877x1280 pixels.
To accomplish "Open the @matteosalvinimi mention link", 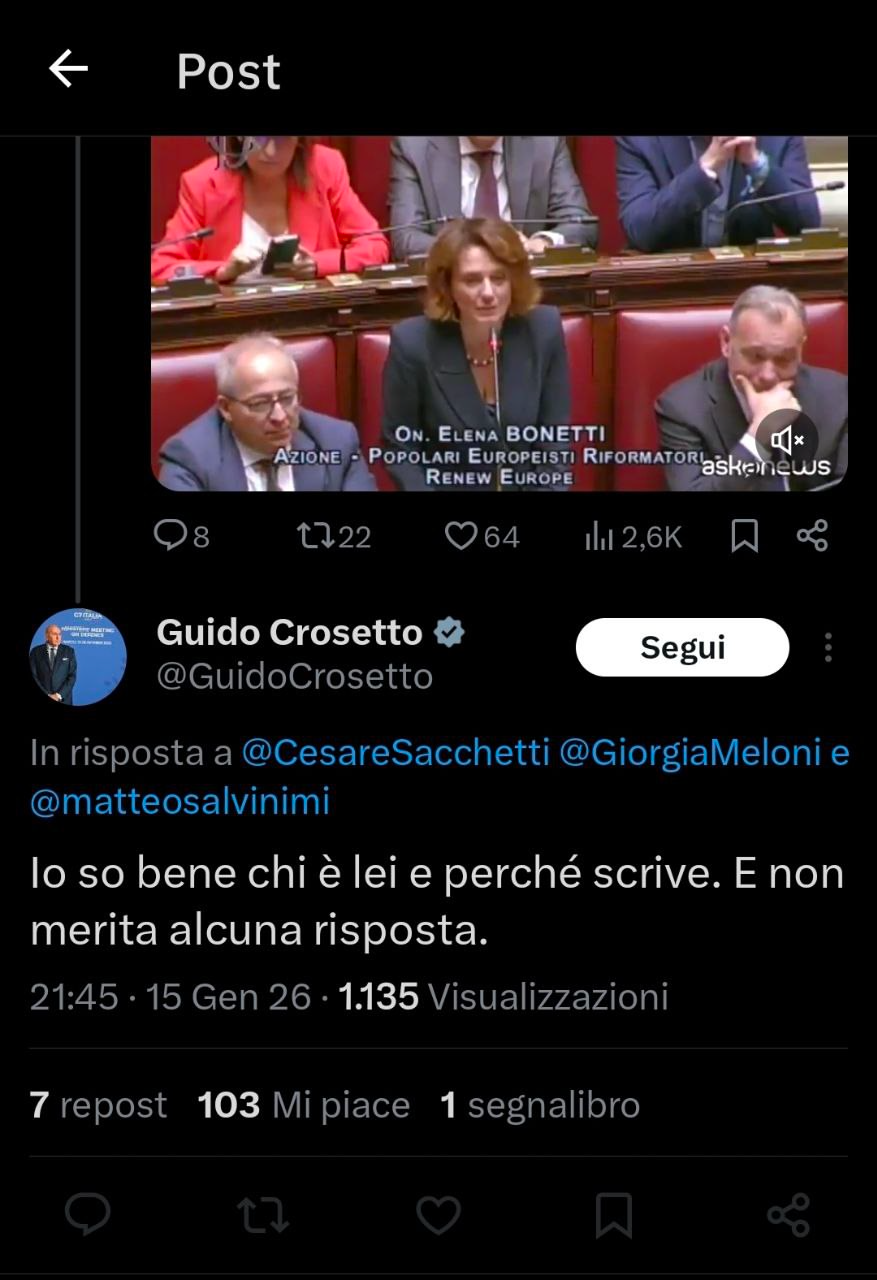I will point(180,802).
